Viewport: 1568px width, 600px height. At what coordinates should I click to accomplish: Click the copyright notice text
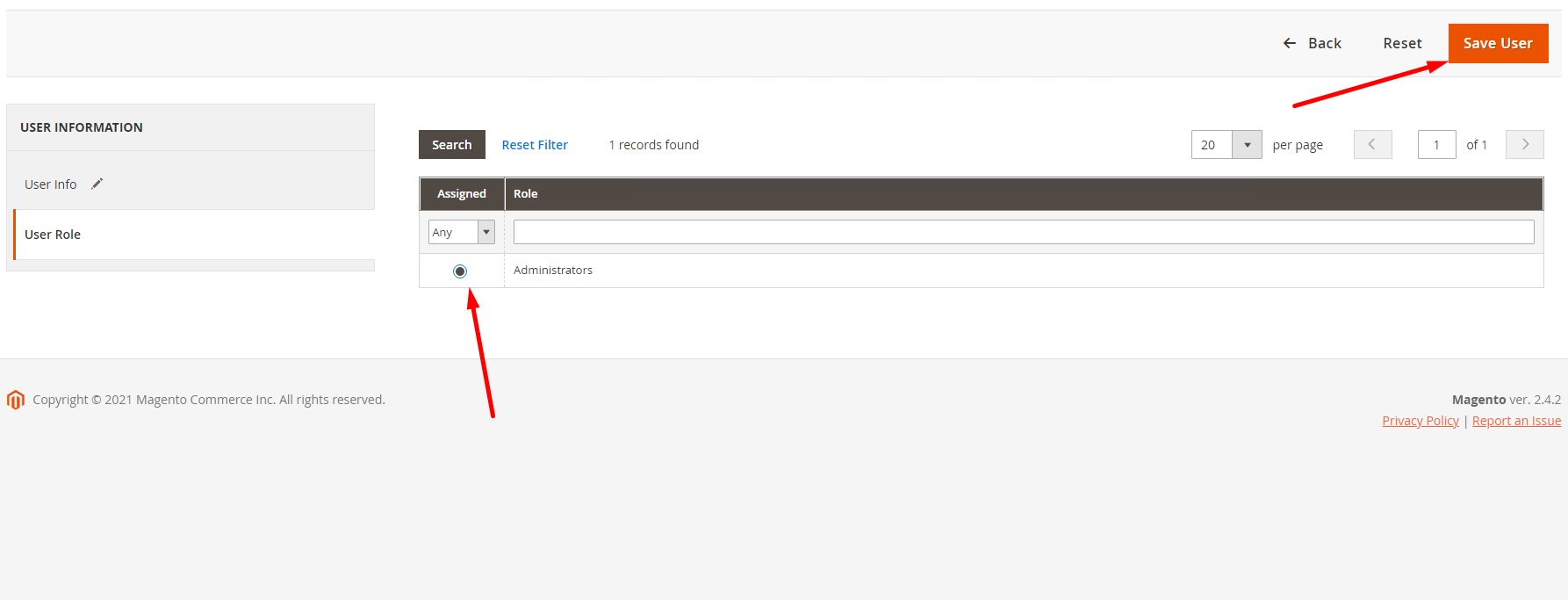pyautogui.click(x=209, y=400)
